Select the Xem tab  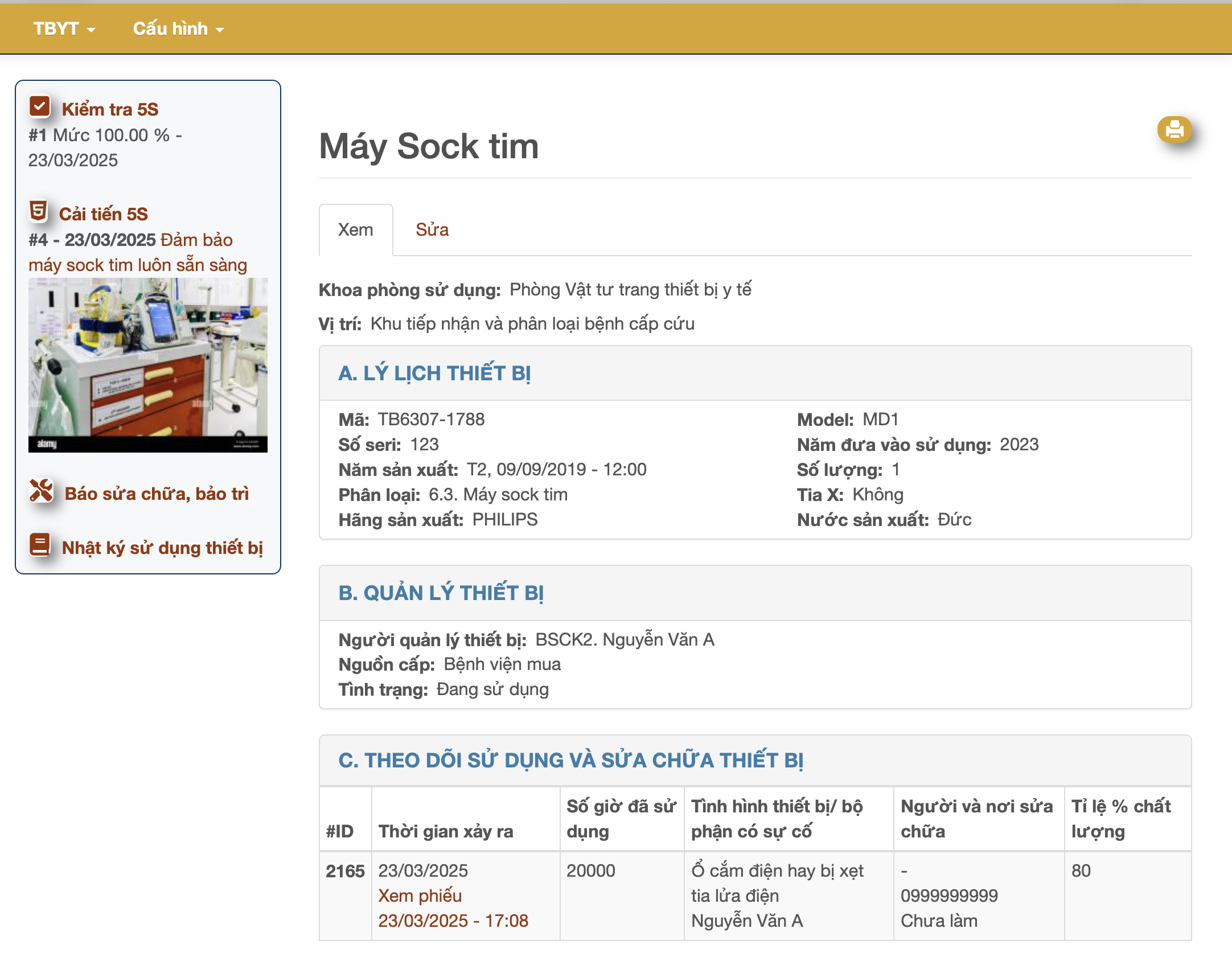point(356,230)
